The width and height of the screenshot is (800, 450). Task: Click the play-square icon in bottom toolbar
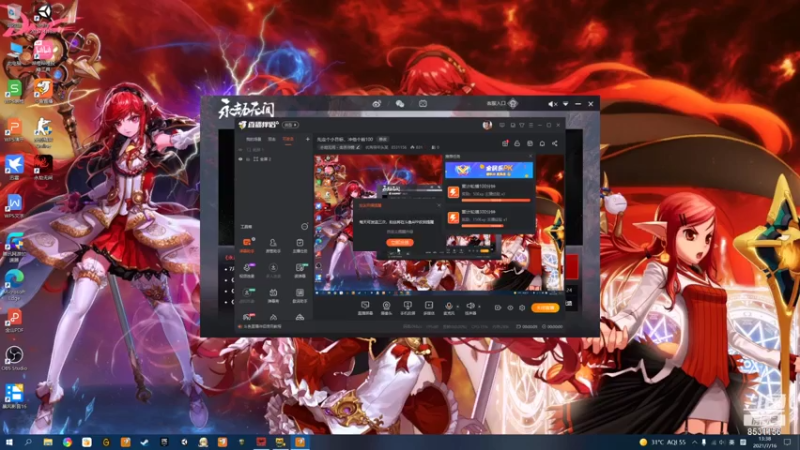[429, 308]
